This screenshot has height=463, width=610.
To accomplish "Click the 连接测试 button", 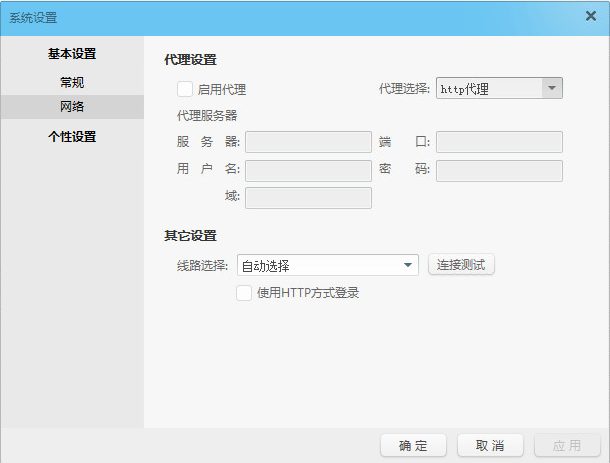I will (461, 265).
